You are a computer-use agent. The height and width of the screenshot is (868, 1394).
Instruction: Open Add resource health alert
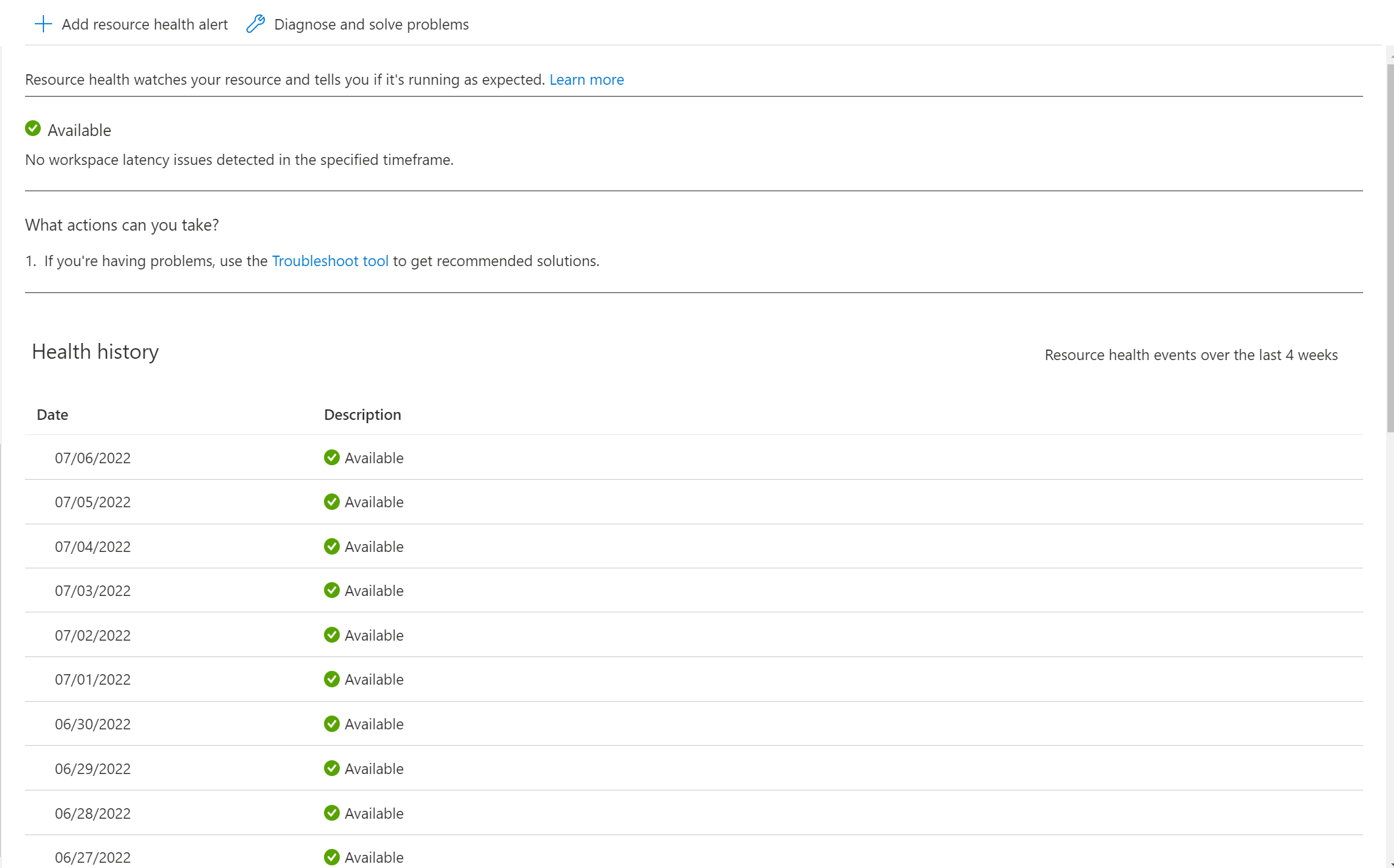(x=145, y=24)
